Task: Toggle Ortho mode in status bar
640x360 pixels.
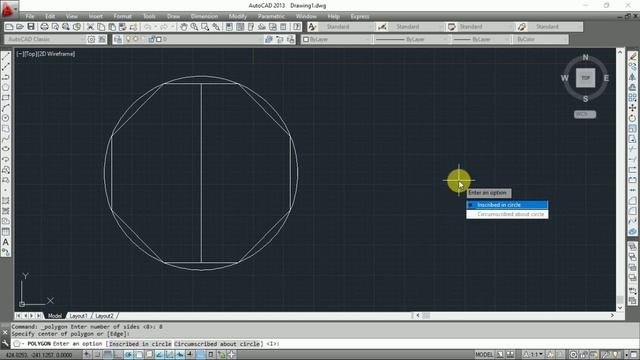Action: point(118,355)
